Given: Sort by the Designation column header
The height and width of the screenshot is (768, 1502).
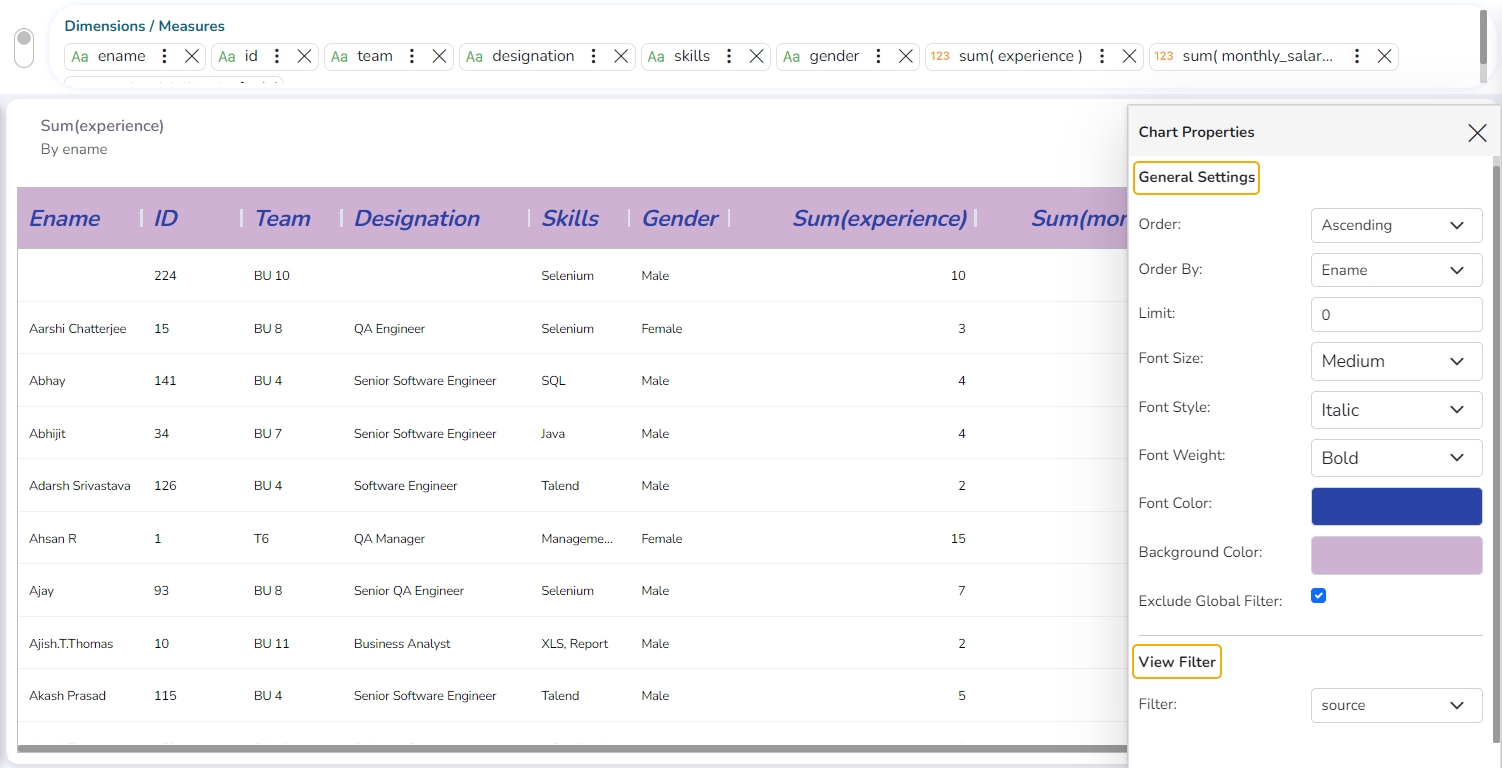Looking at the screenshot, I should point(417,219).
